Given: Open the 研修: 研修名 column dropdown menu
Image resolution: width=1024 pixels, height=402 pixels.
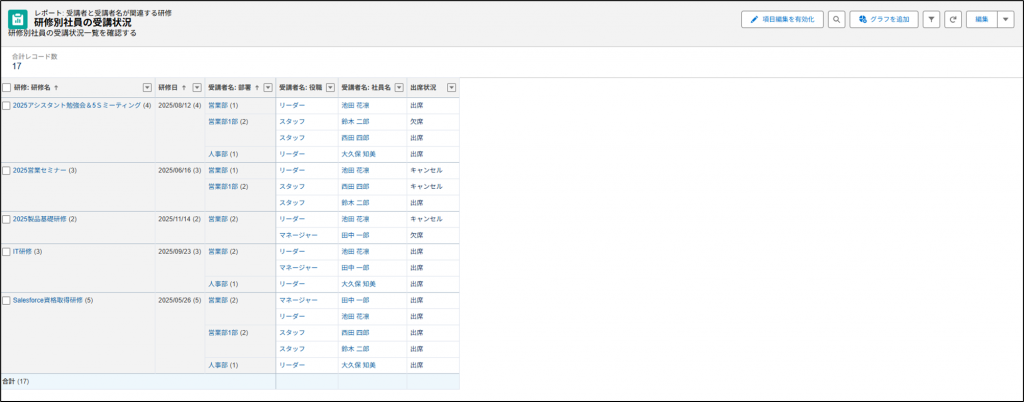Looking at the screenshot, I should click(x=148, y=87).
